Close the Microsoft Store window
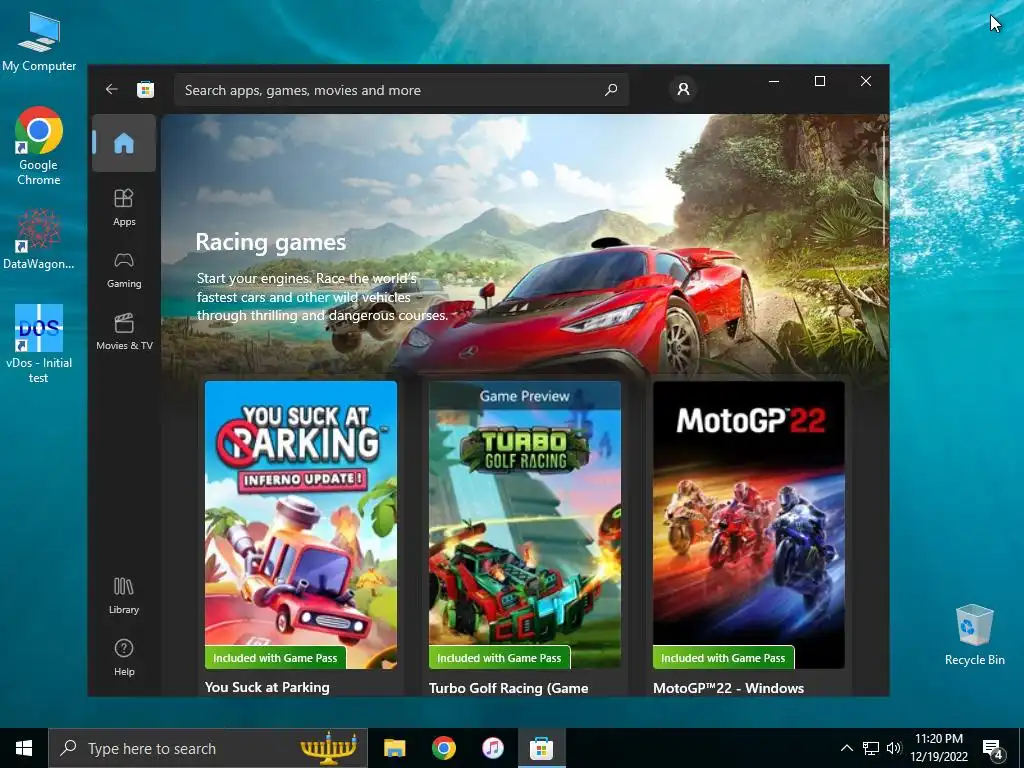 point(866,81)
